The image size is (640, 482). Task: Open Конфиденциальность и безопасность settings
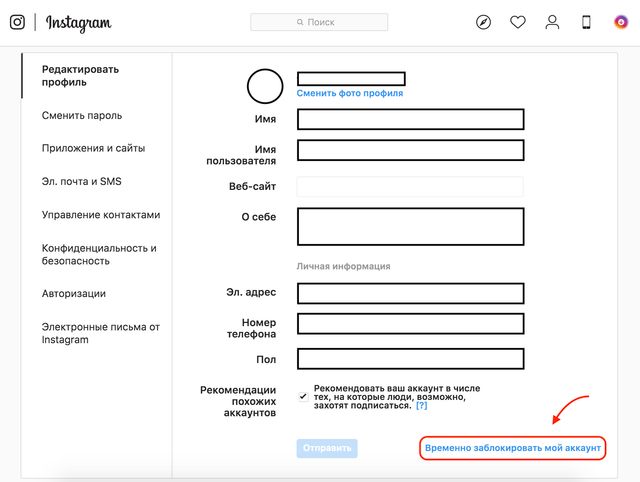click(x=99, y=254)
